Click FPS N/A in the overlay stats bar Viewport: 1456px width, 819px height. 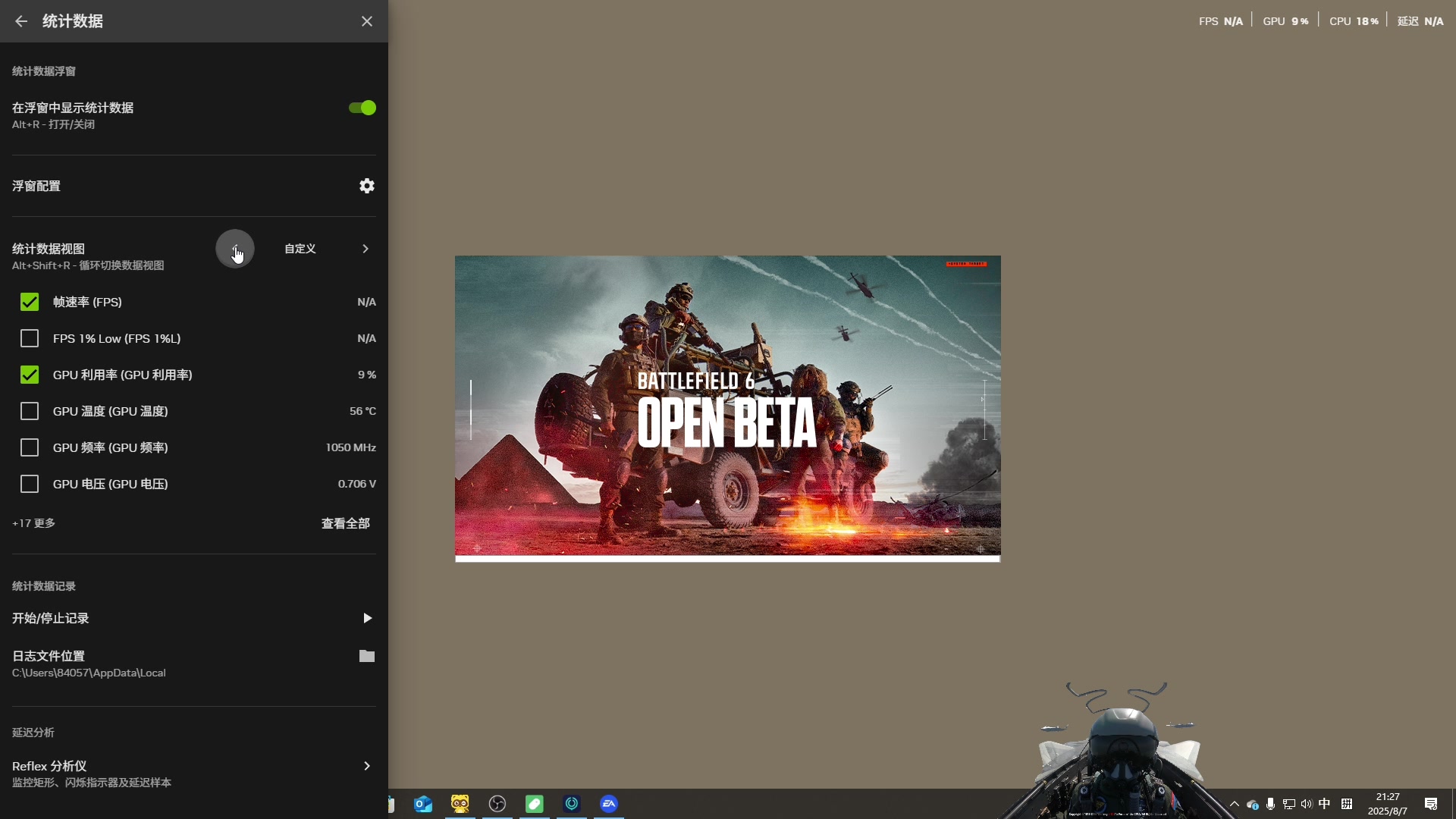tap(1221, 21)
